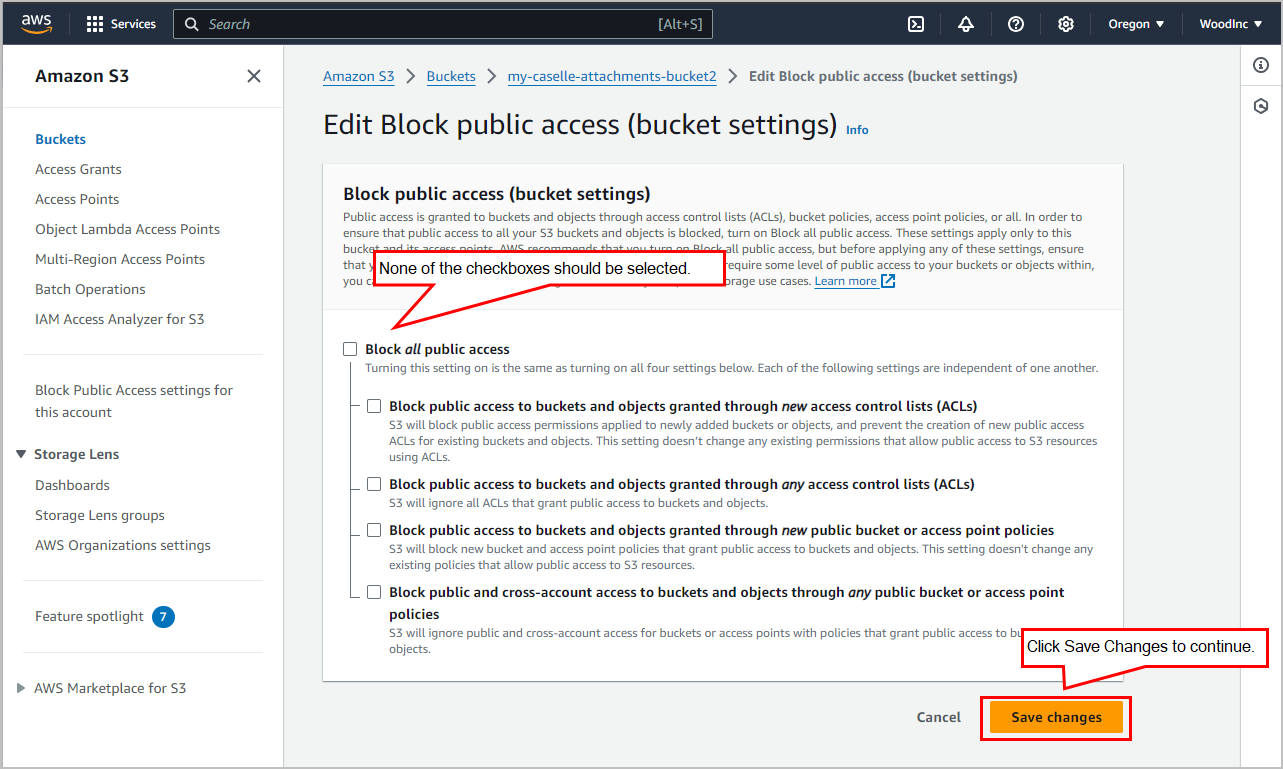The image size is (1283, 769).
Task: Open Batch Operations in sidebar
Action: pyautogui.click(x=90, y=289)
